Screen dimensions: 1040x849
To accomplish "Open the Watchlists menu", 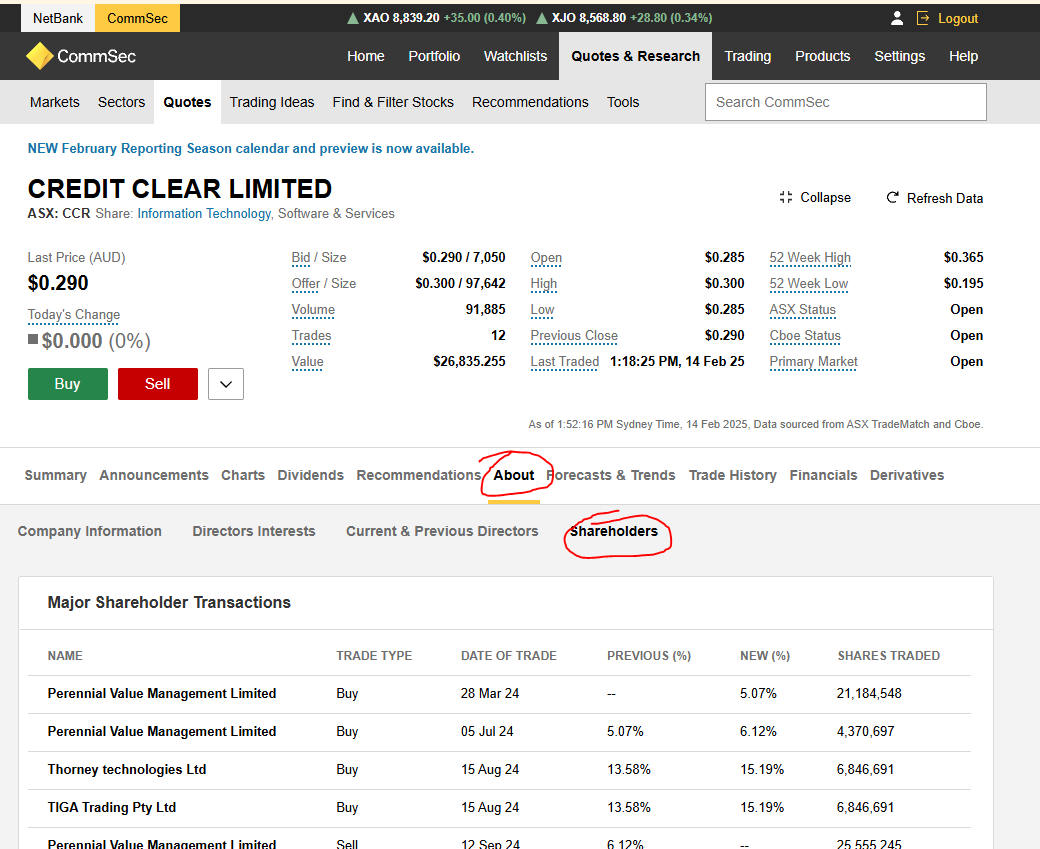I will click(515, 56).
